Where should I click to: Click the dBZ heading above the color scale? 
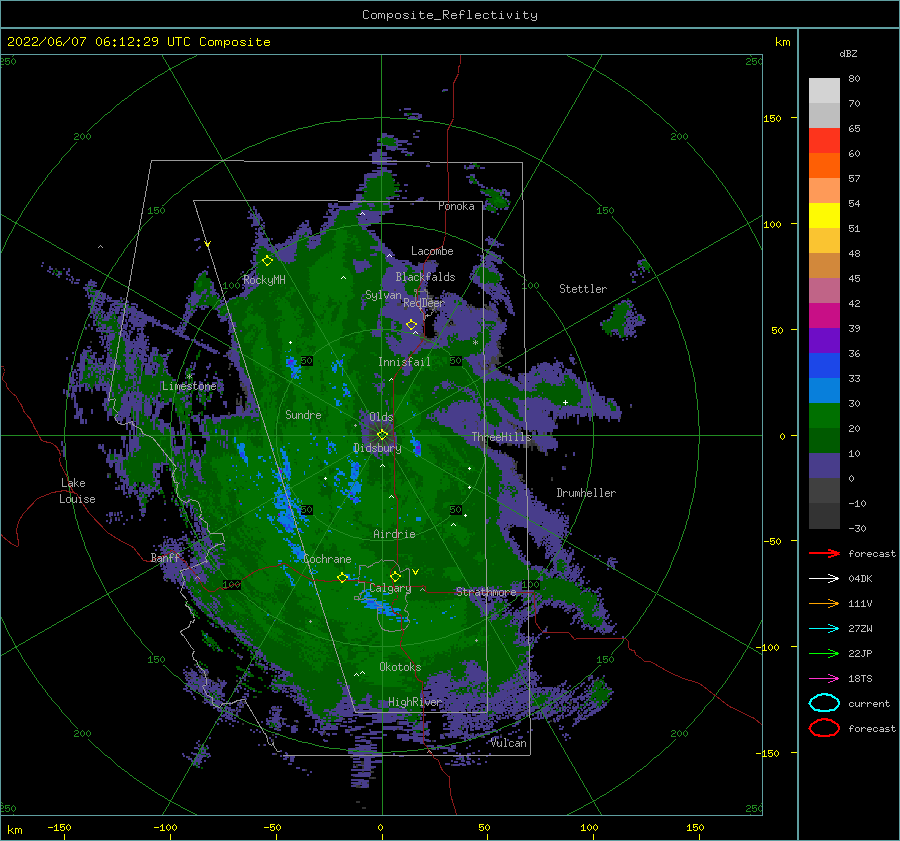[x=848, y=53]
